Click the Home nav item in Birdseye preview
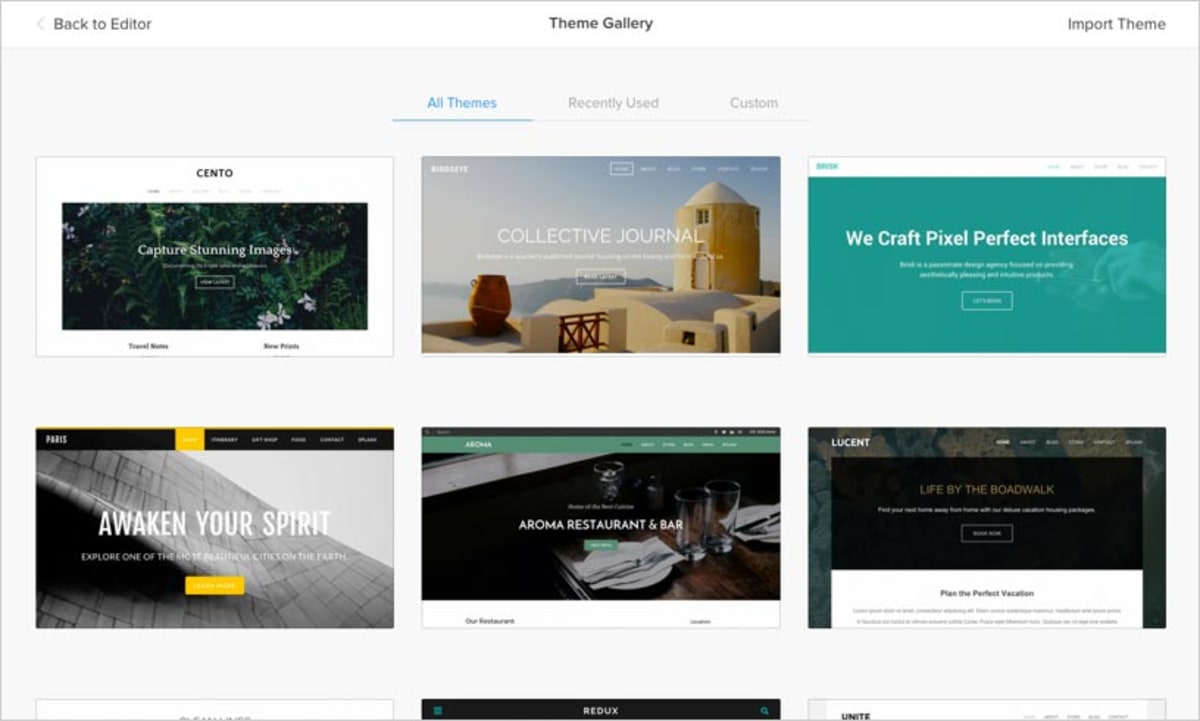This screenshot has width=1200, height=721. pyautogui.click(x=622, y=169)
